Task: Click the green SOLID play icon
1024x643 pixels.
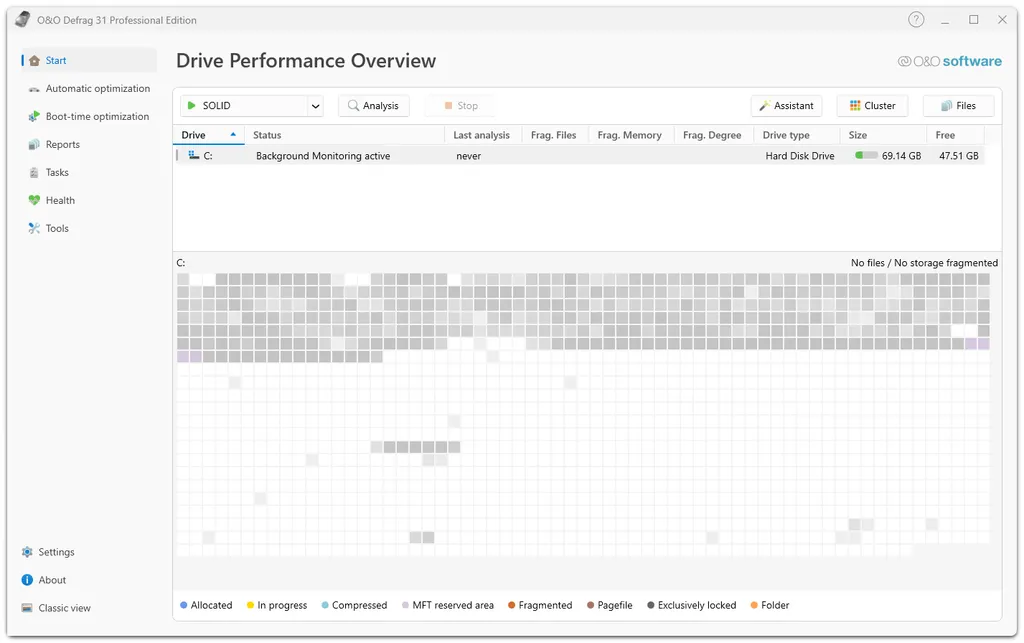Action: coord(191,106)
